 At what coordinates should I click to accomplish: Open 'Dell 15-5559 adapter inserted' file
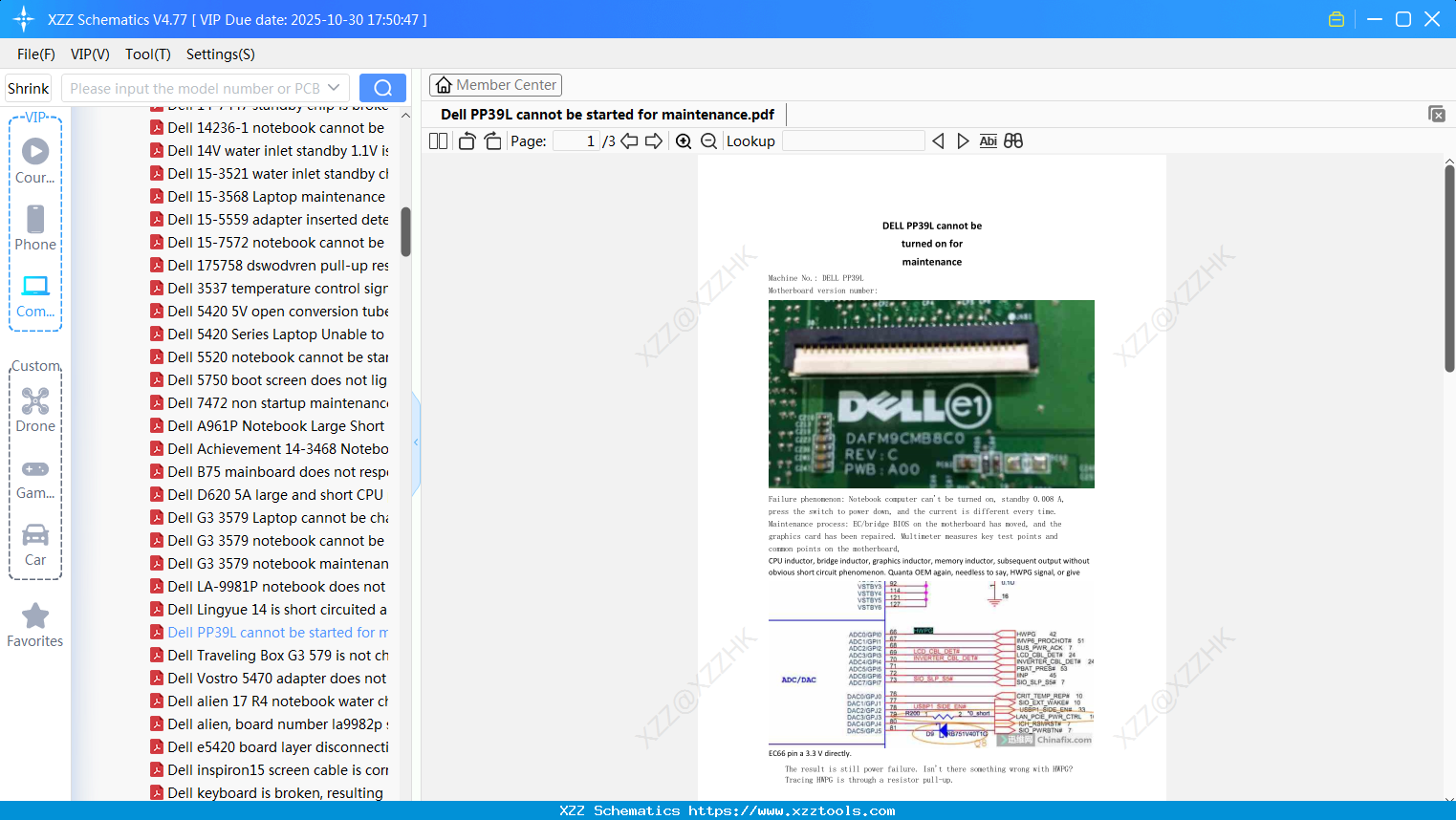[269, 220]
